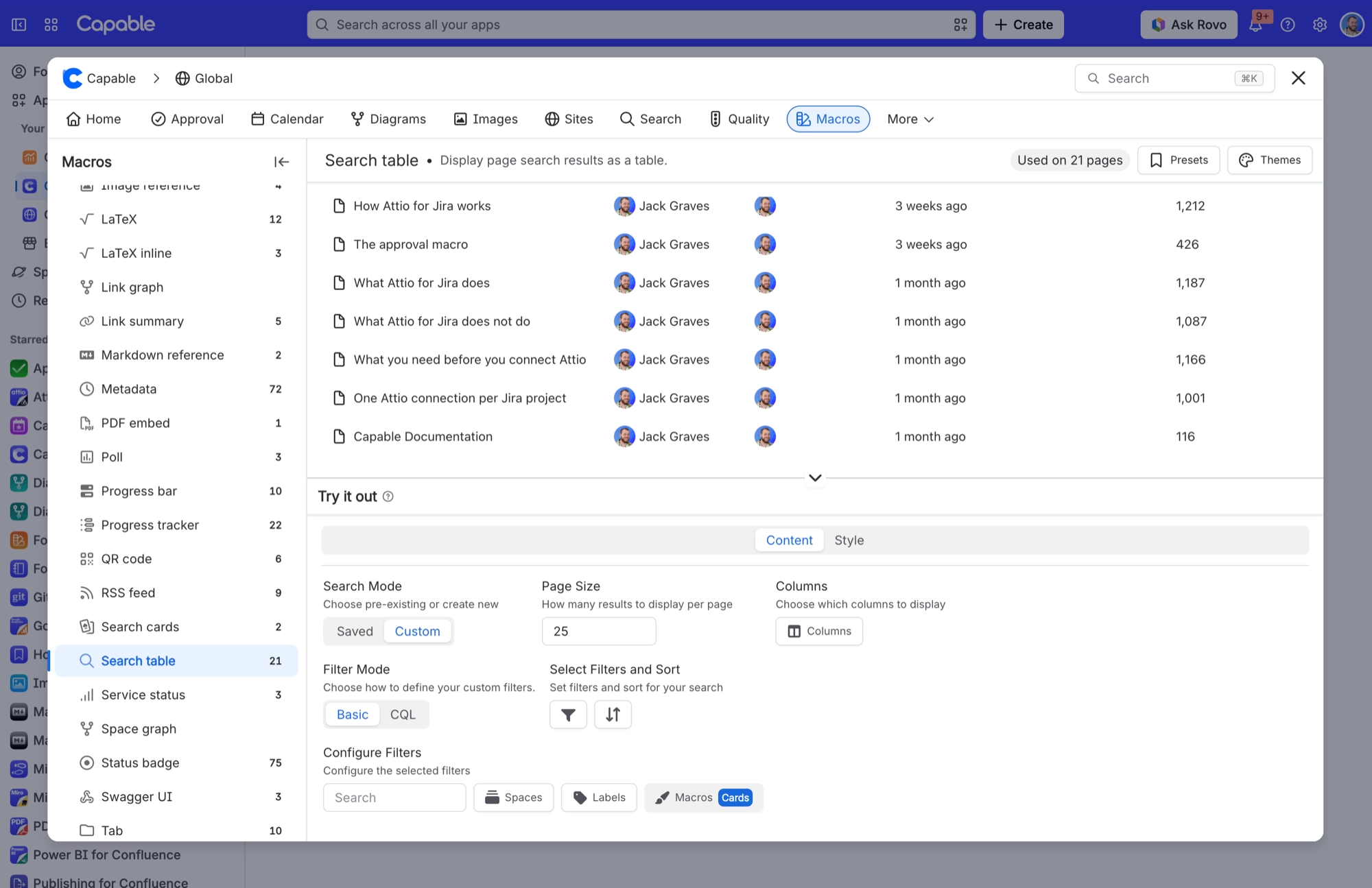Open the Themes button

coord(1270,160)
